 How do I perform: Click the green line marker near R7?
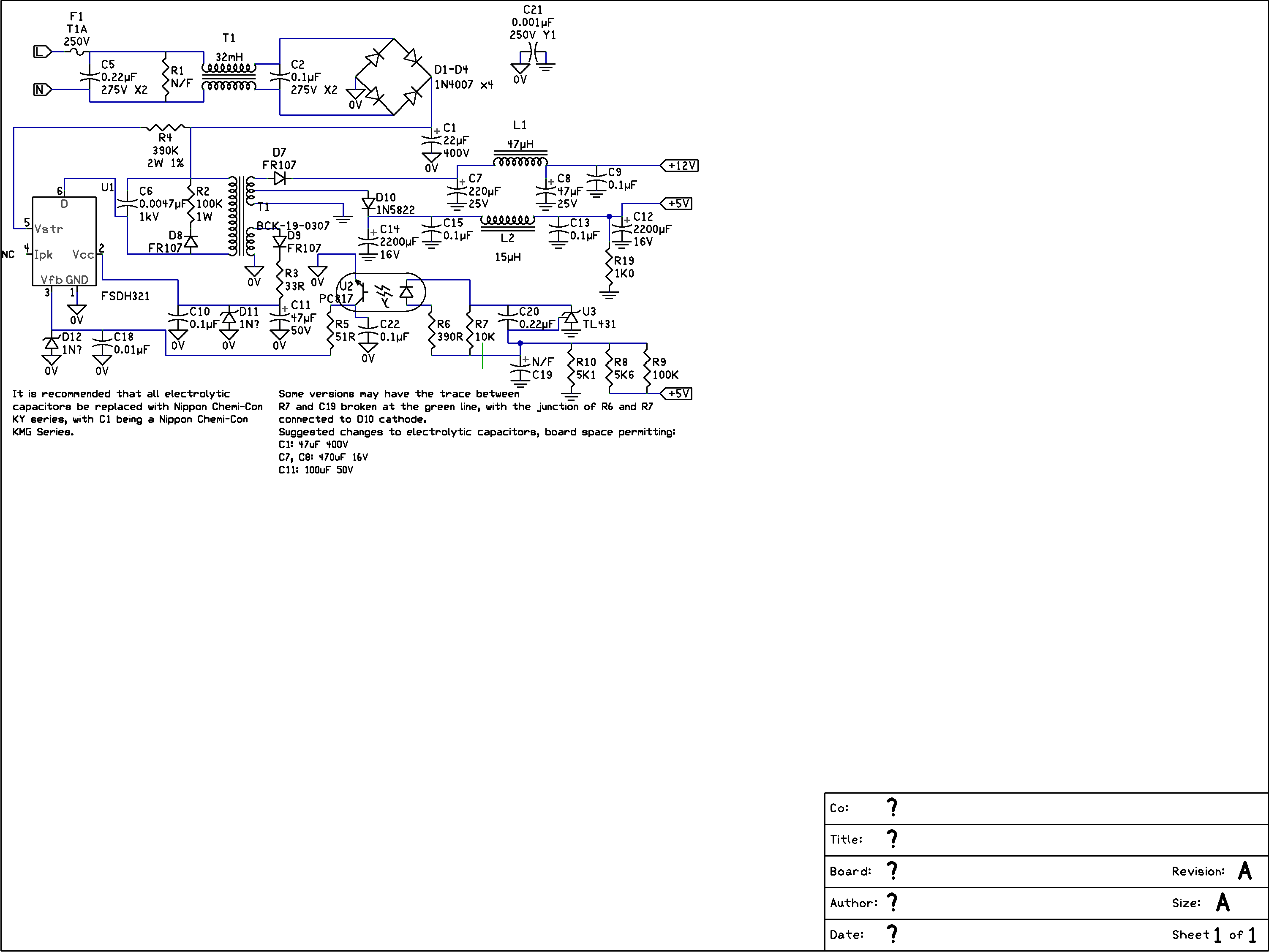482,356
